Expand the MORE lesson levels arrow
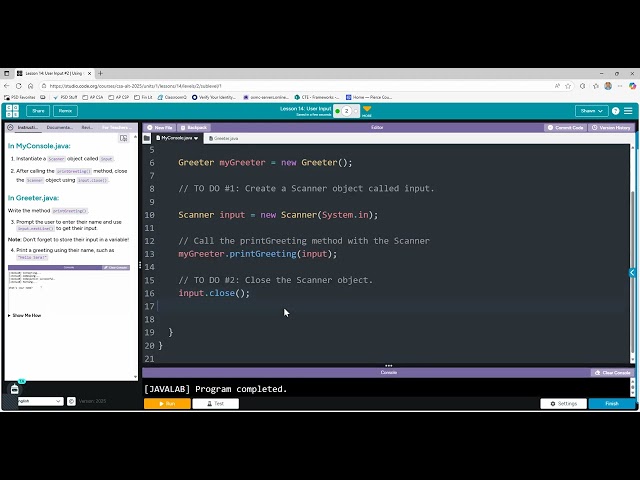 367,111
